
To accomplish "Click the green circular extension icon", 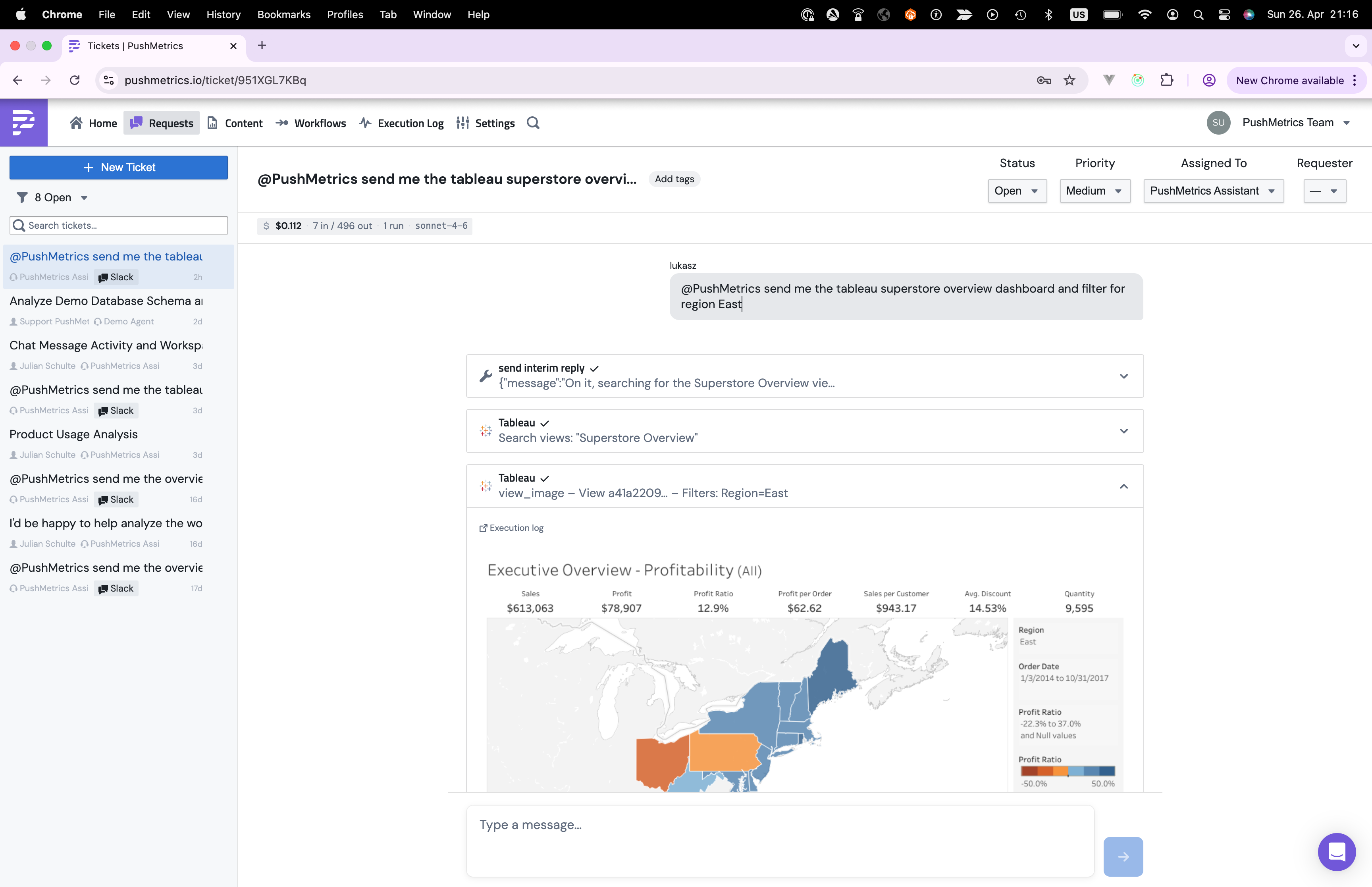I will tap(1137, 80).
